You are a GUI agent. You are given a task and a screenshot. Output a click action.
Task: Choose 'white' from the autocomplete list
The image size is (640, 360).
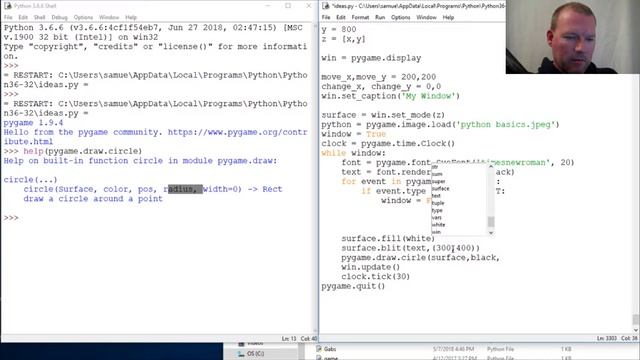coord(438,224)
